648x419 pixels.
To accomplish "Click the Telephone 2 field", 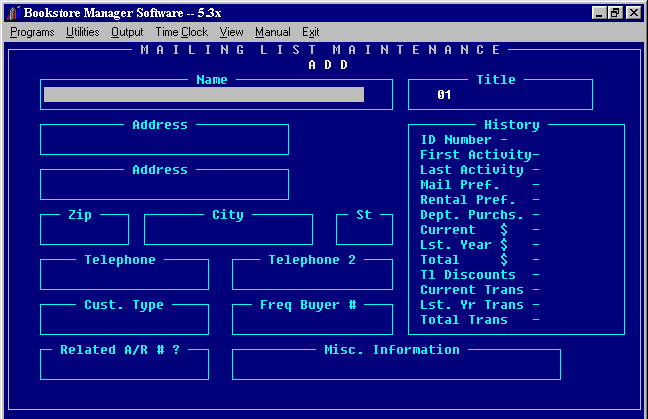I will pyautogui.click(x=312, y=275).
